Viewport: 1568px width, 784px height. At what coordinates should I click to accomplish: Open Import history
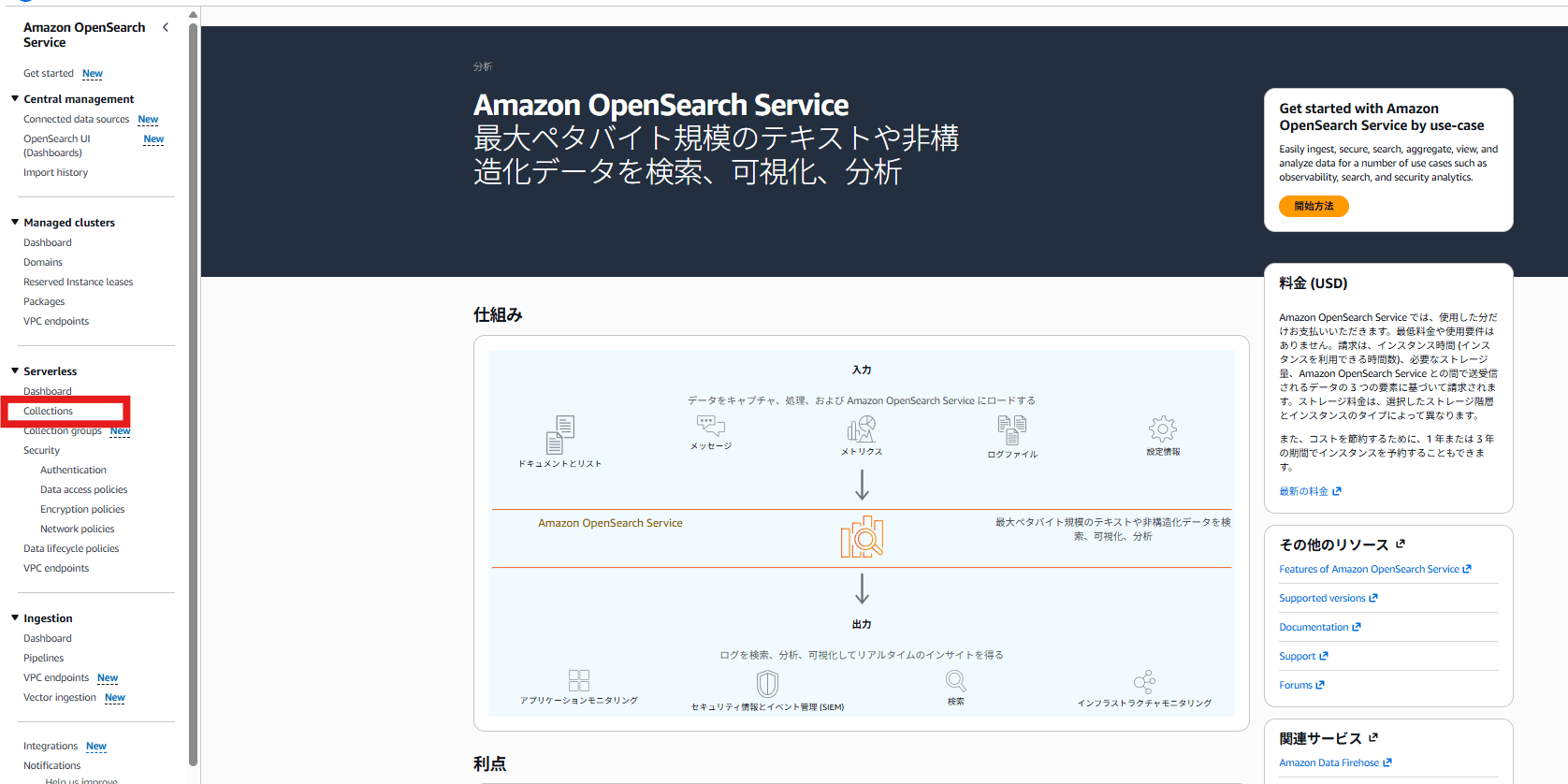point(56,172)
